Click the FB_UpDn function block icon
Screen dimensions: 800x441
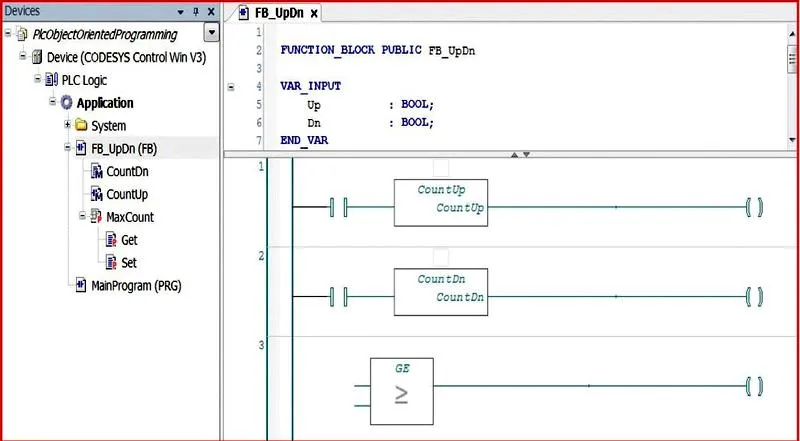click(x=81, y=149)
